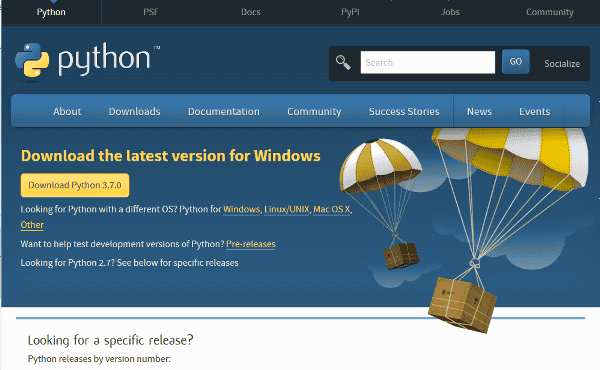Click the 'Looking for a specific release?' heading
The image size is (600, 370).
tap(110, 340)
